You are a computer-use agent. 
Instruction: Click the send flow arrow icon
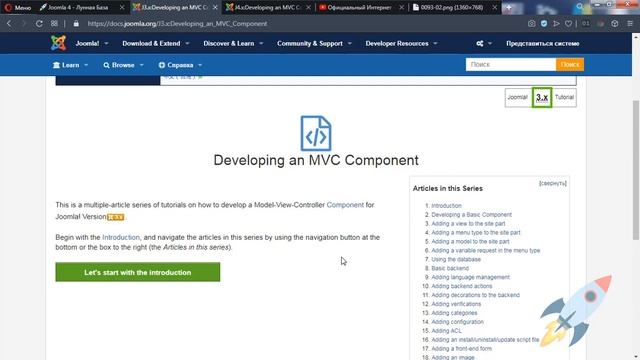(x=556, y=24)
